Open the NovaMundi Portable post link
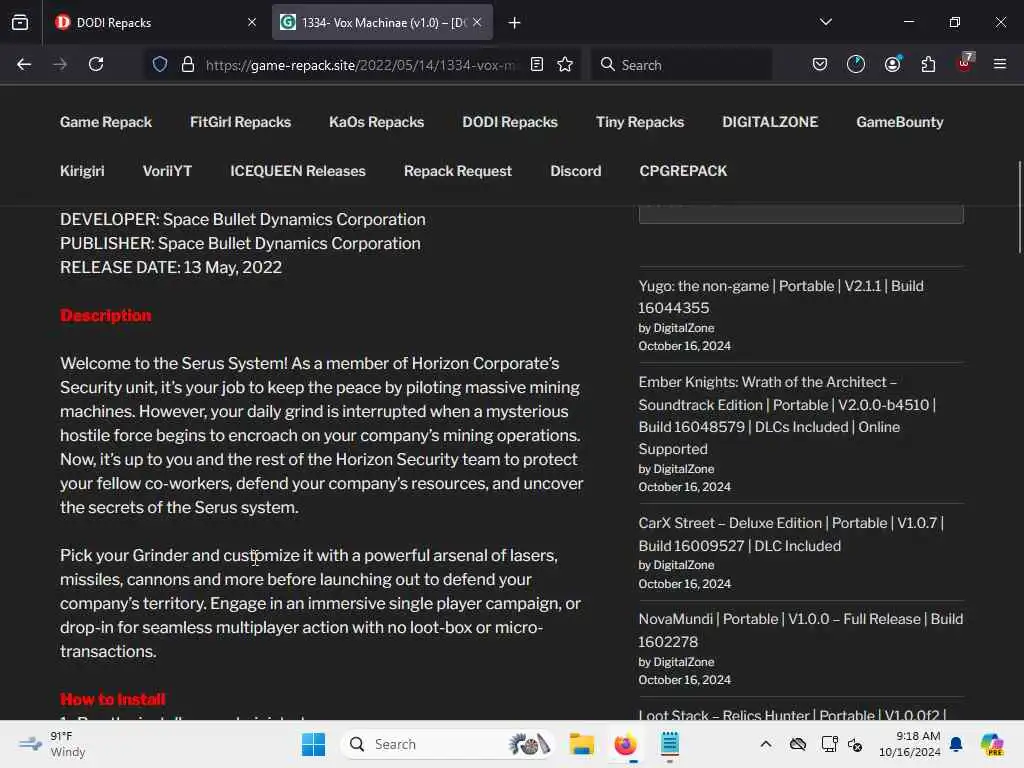Viewport: 1024px width, 768px height. 801,630
